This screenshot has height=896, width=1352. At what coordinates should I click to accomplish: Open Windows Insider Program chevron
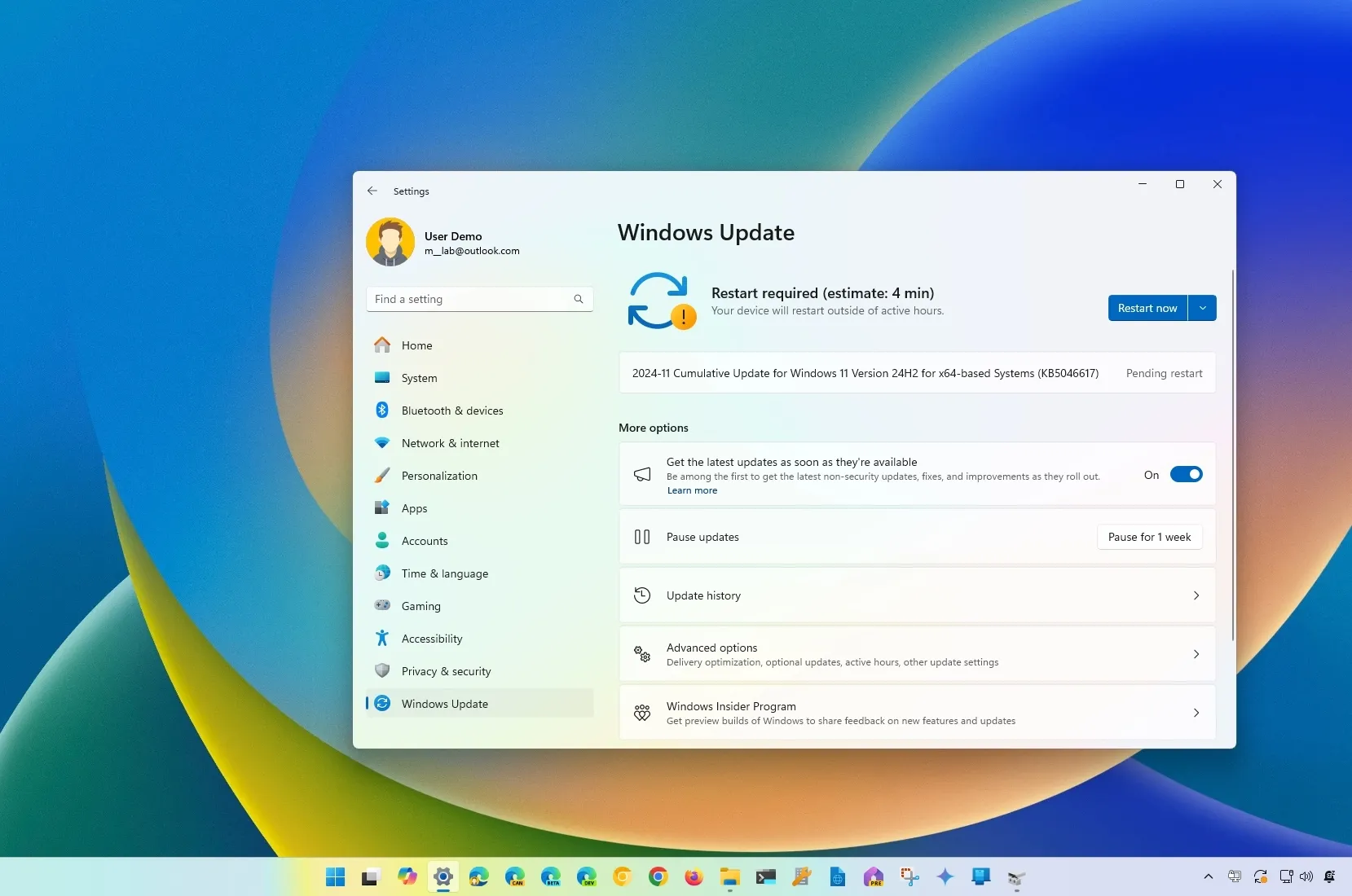1196,713
